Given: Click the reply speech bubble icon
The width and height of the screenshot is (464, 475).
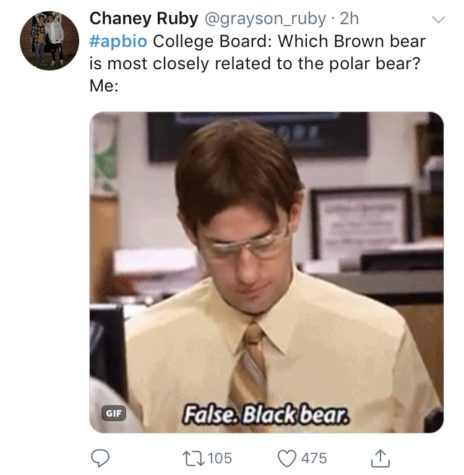Looking at the screenshot, I should 100,458.
